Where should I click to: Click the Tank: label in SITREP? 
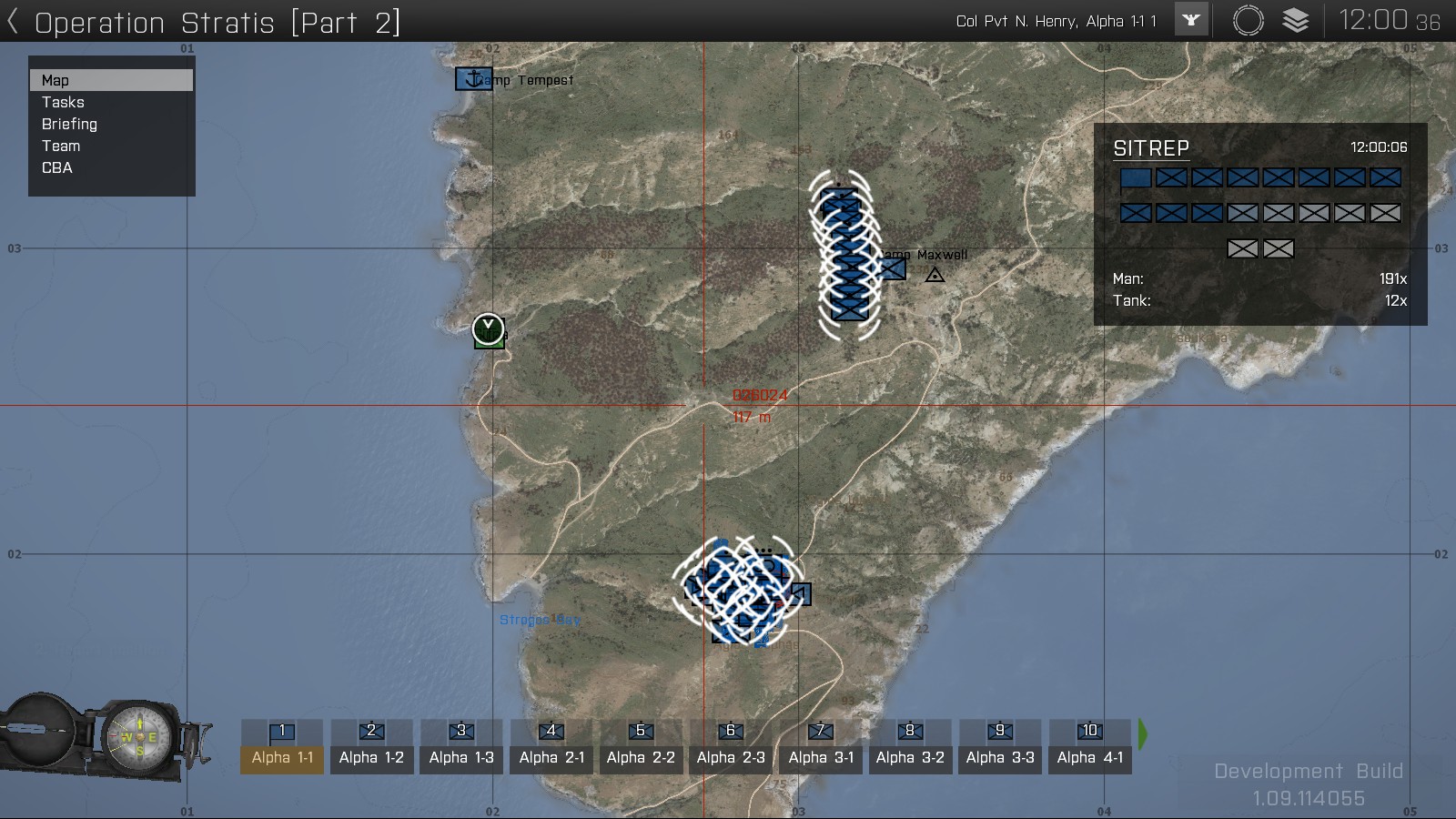(1131, 300)
